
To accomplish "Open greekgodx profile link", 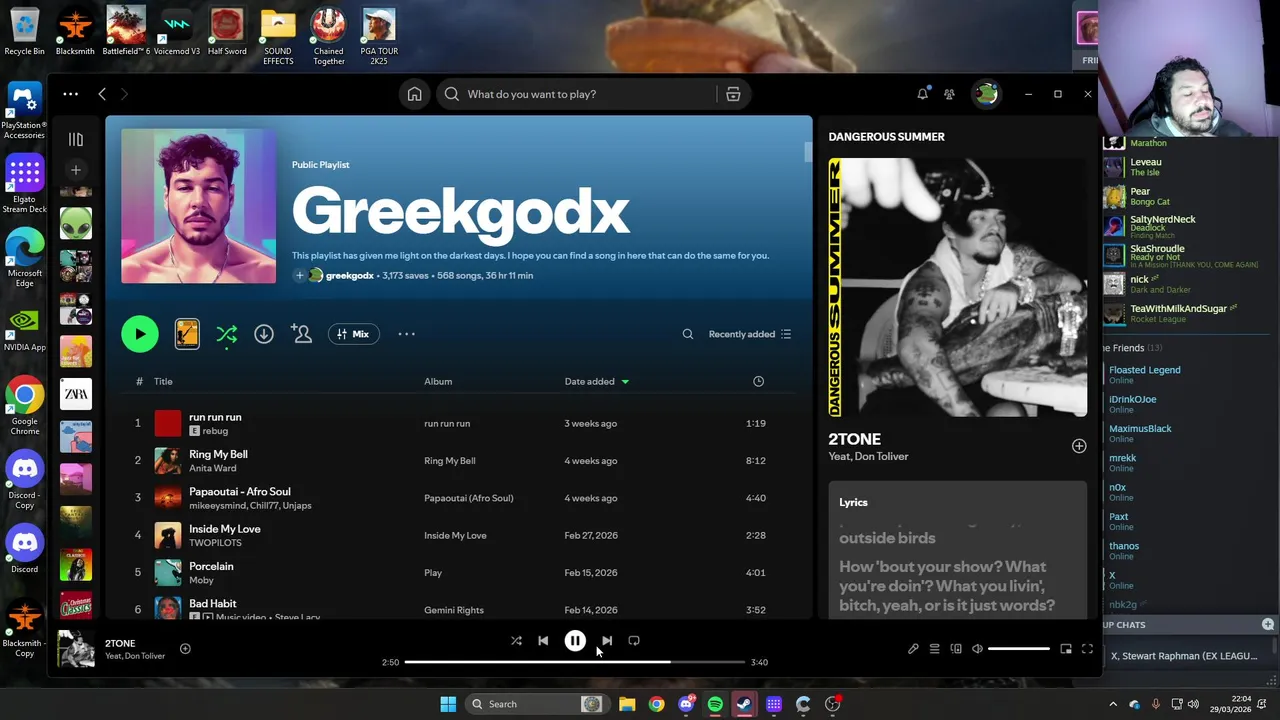I will (x=349, y=275).
